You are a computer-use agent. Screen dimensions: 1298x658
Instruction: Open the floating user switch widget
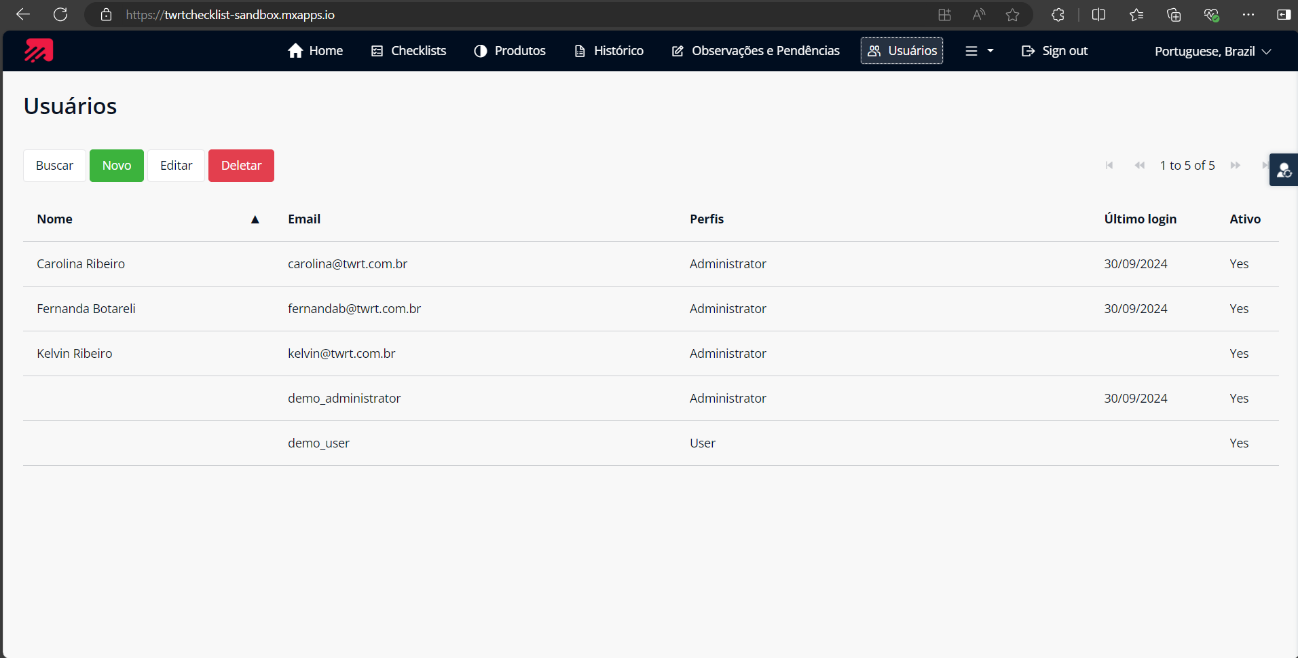tap(1284, 170)
